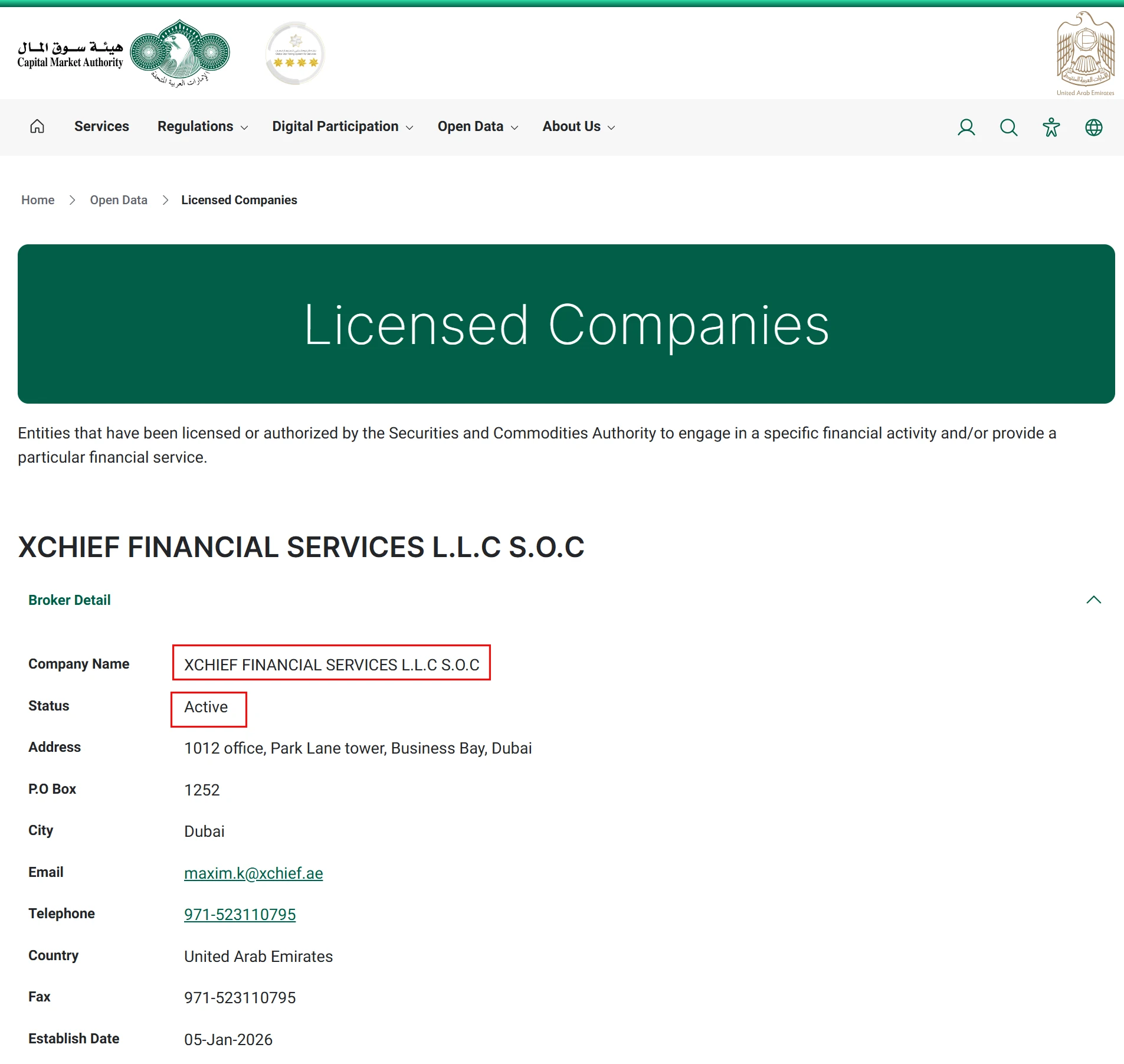This screenshot has width=1124, height=1064.
Task: Expand the Open Data dropdown menu
Action: [478, 127]
